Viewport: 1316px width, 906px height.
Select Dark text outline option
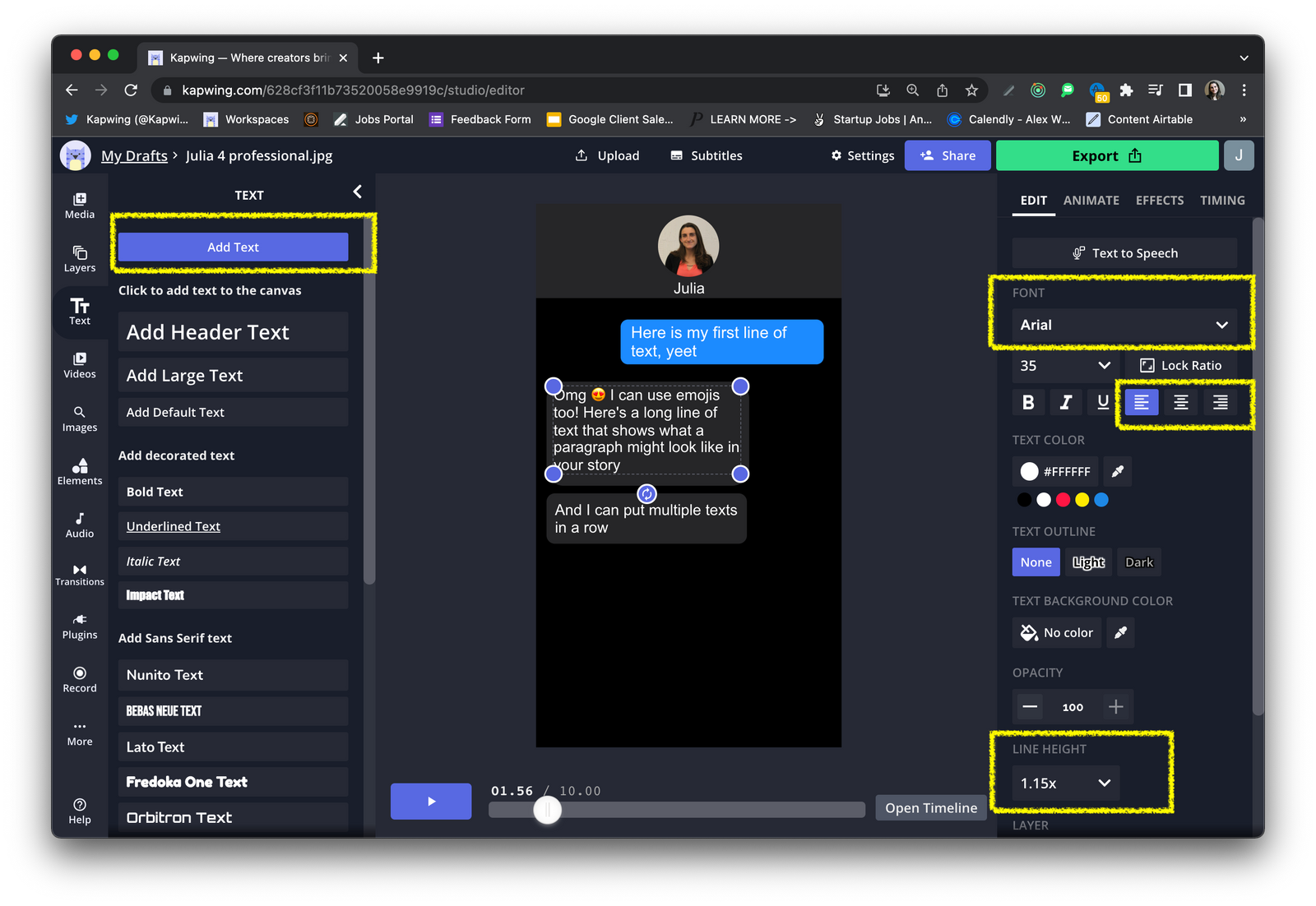(1138, 562)
